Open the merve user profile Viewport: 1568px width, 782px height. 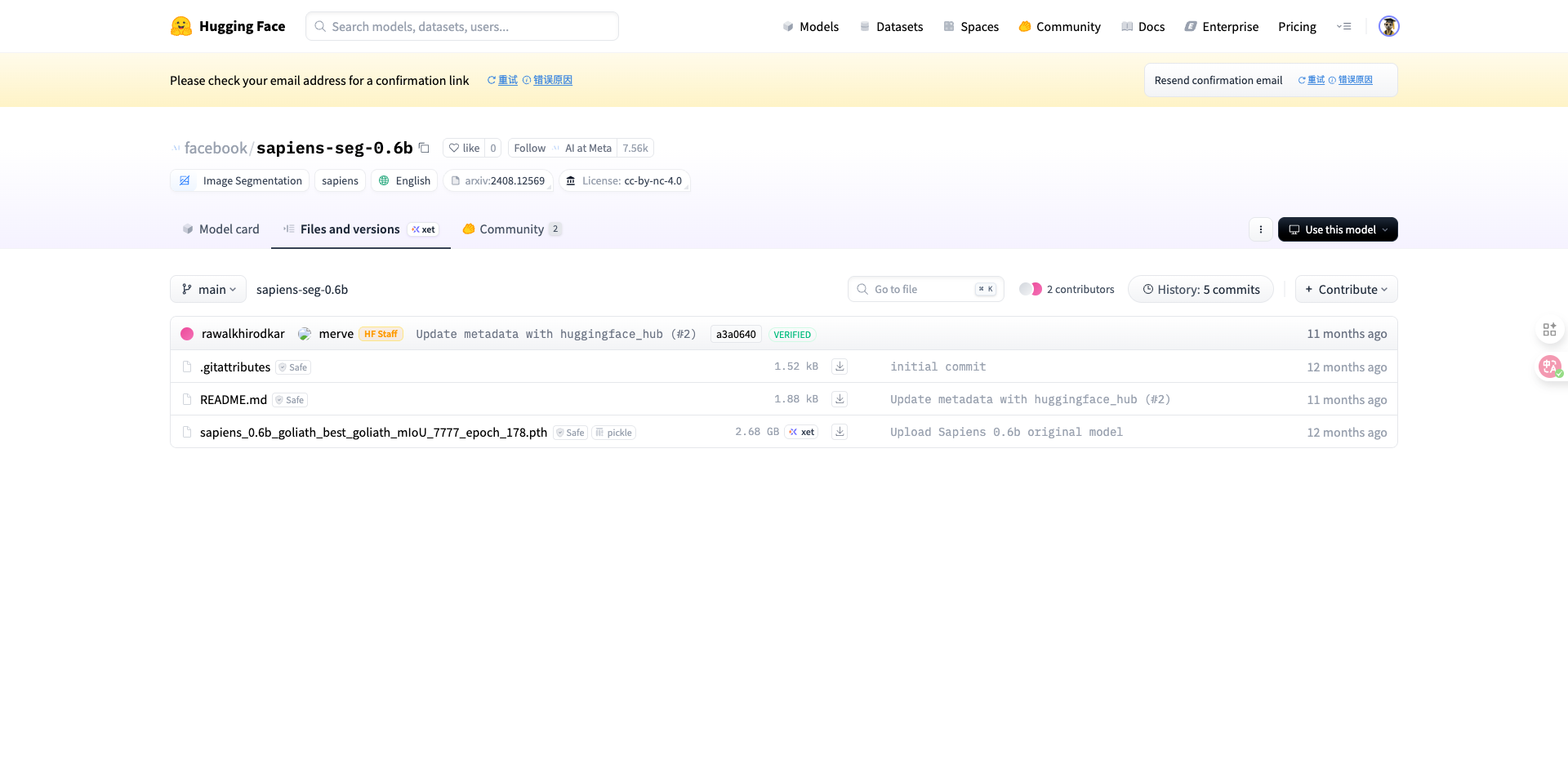click(336, 334)
